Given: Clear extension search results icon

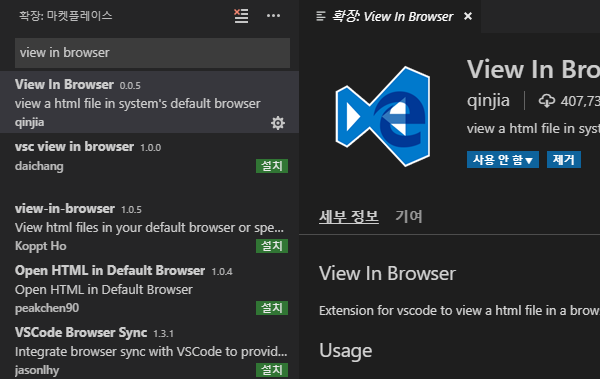Looking at the screenshot, I should 241,16.
